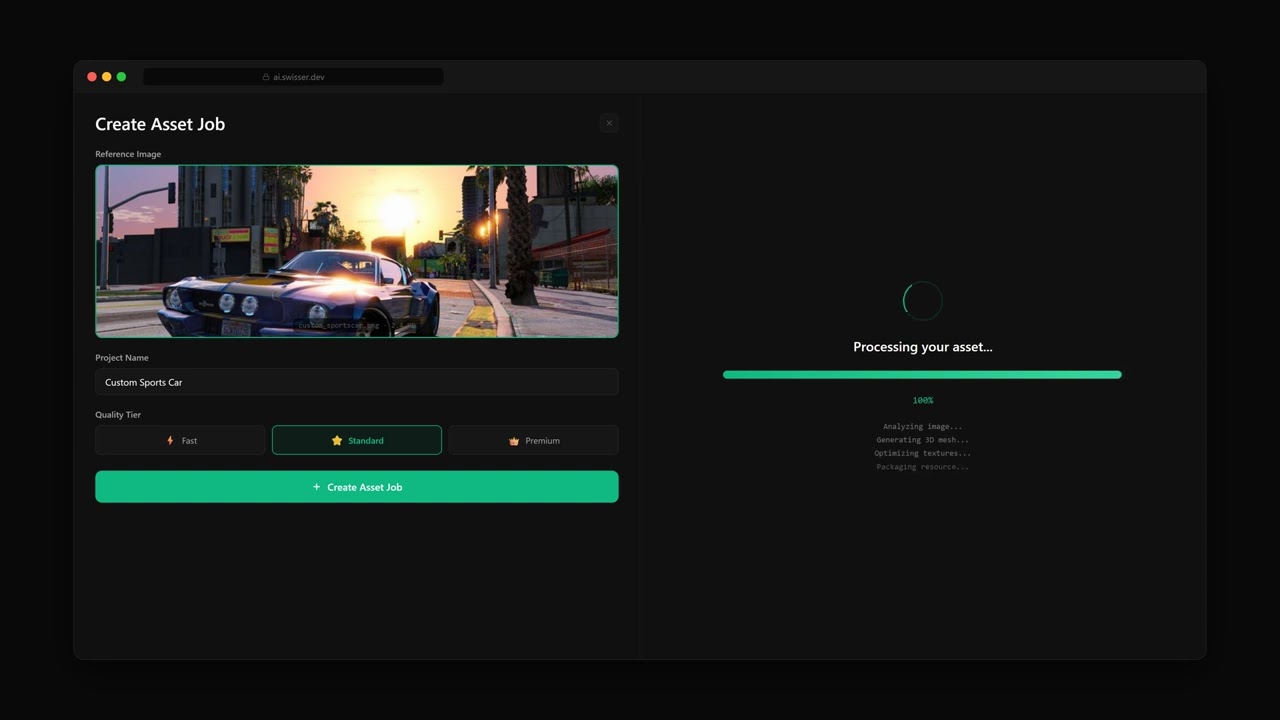Image resolution: width=1280 pixels, height=720 pixels.
Task: Click the star icon on Standard tier
Action: pyautogui.click(x=337, y=441)
